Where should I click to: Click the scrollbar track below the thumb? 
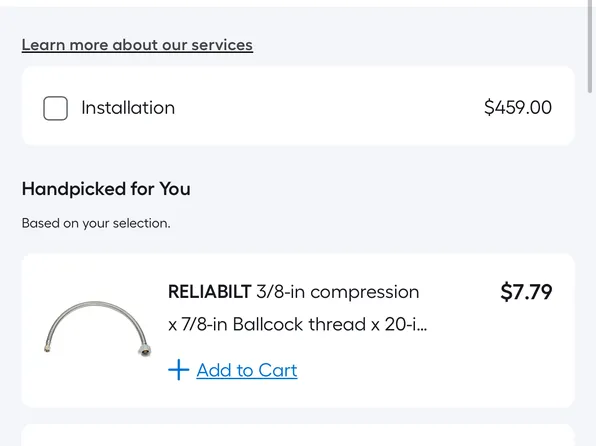click(590, 266)
